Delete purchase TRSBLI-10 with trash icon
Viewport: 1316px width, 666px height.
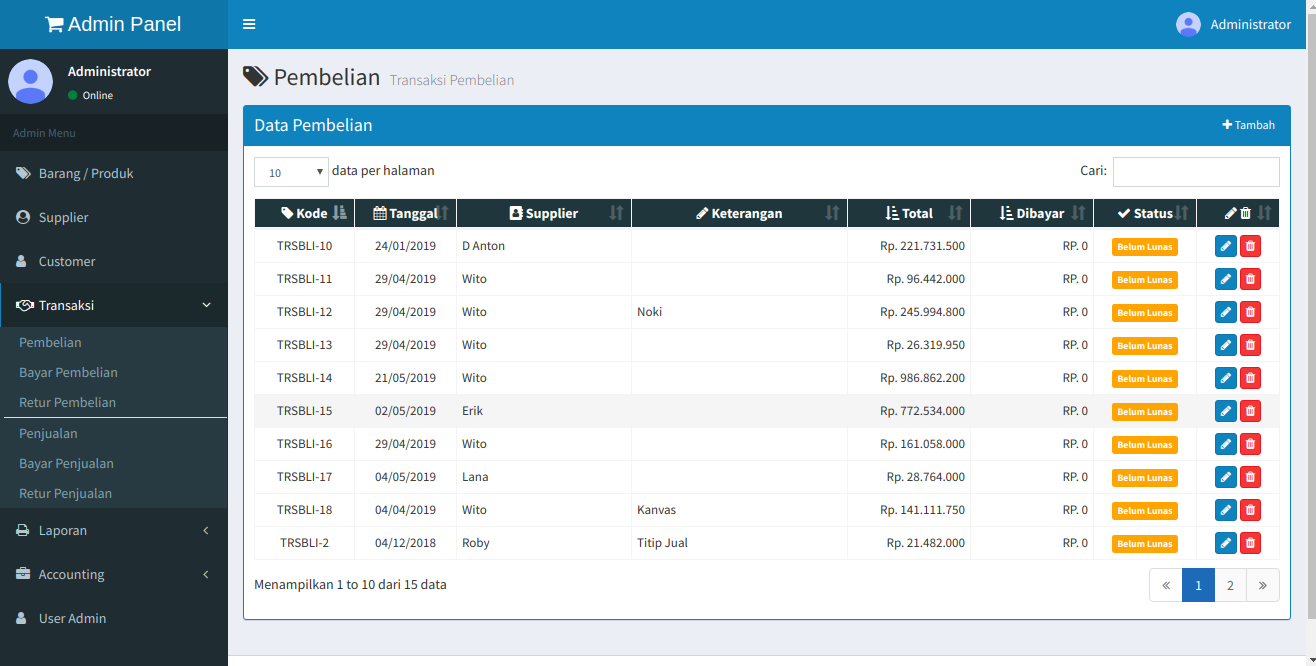click(1250, 246)
